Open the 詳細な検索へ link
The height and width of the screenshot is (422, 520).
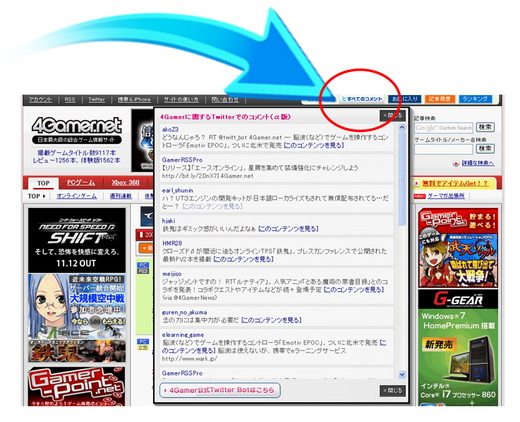[x=477, y=163]
